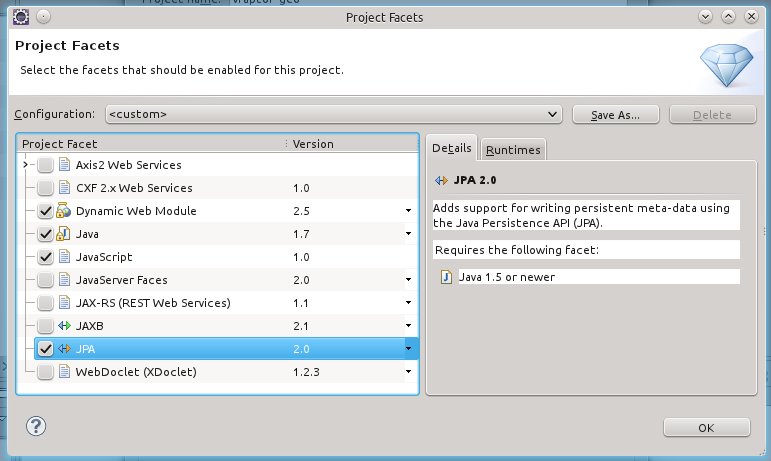Click the JPA 2.0 icon in Details

coord(441,180)
